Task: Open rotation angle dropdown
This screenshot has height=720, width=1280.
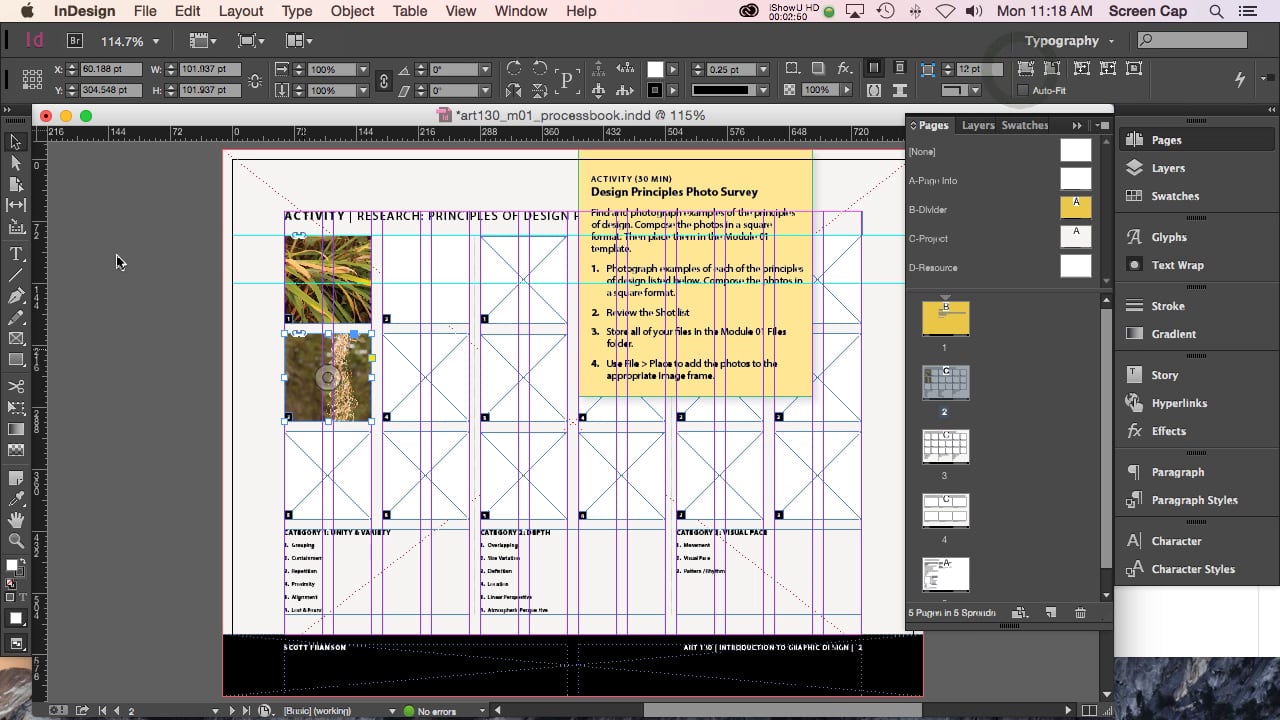Action: tap(485, 70)
